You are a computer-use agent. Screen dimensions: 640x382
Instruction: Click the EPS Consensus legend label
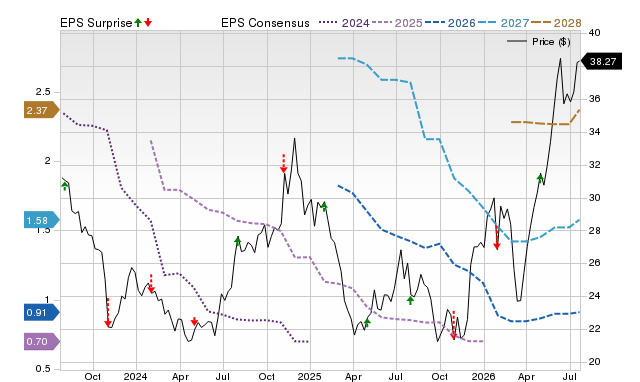[265, 23]
